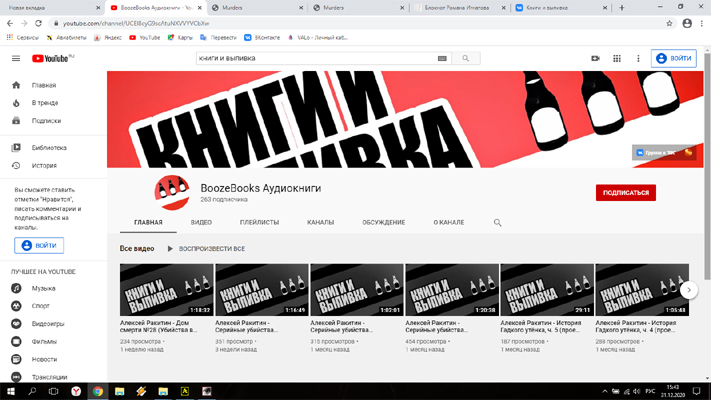Click the top-right Войти sign-in button
This screenshot has height=400, width=711.
(x=674, y=58)
